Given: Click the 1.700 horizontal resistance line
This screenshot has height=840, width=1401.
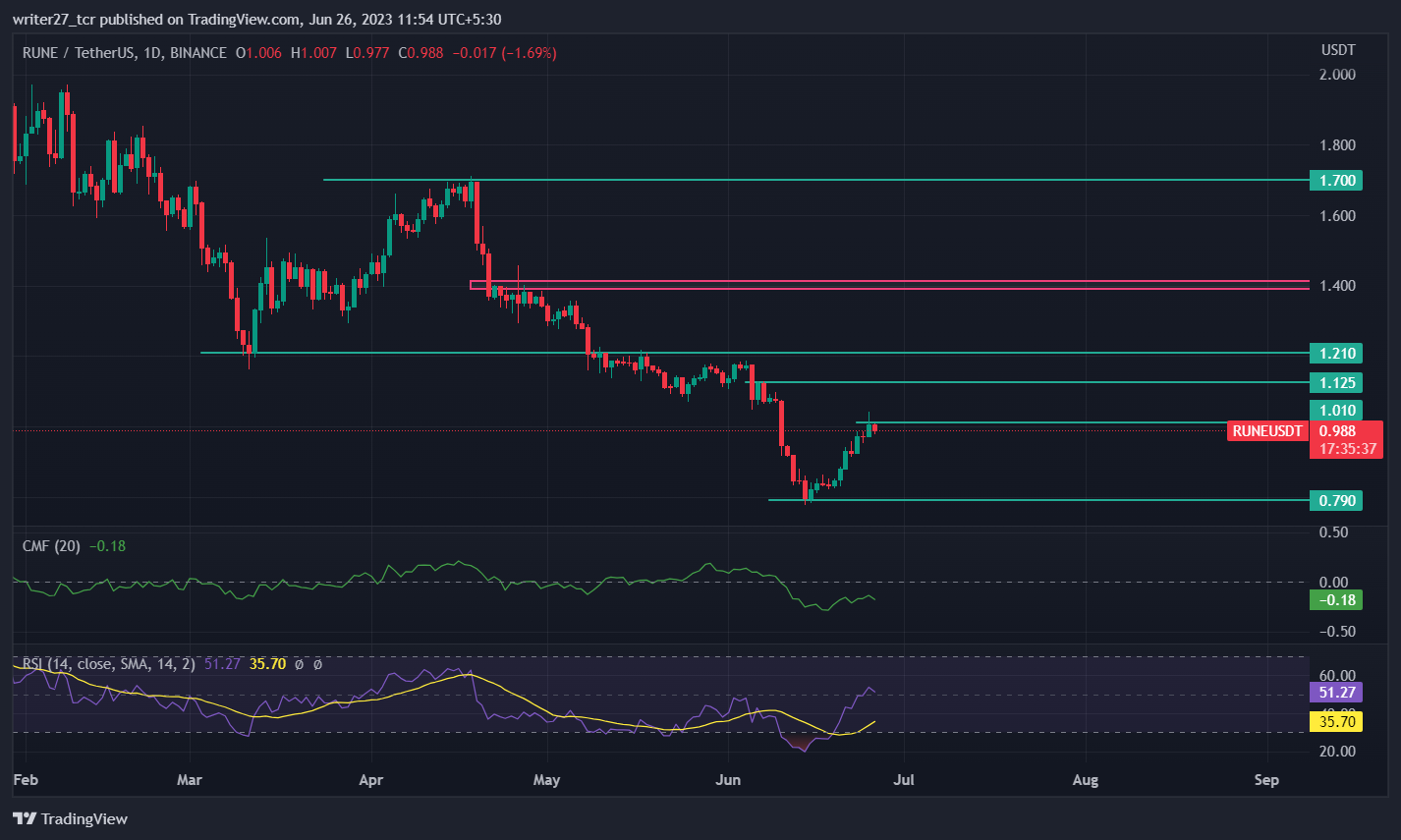Looking at the screenshot, I should 816,180.
